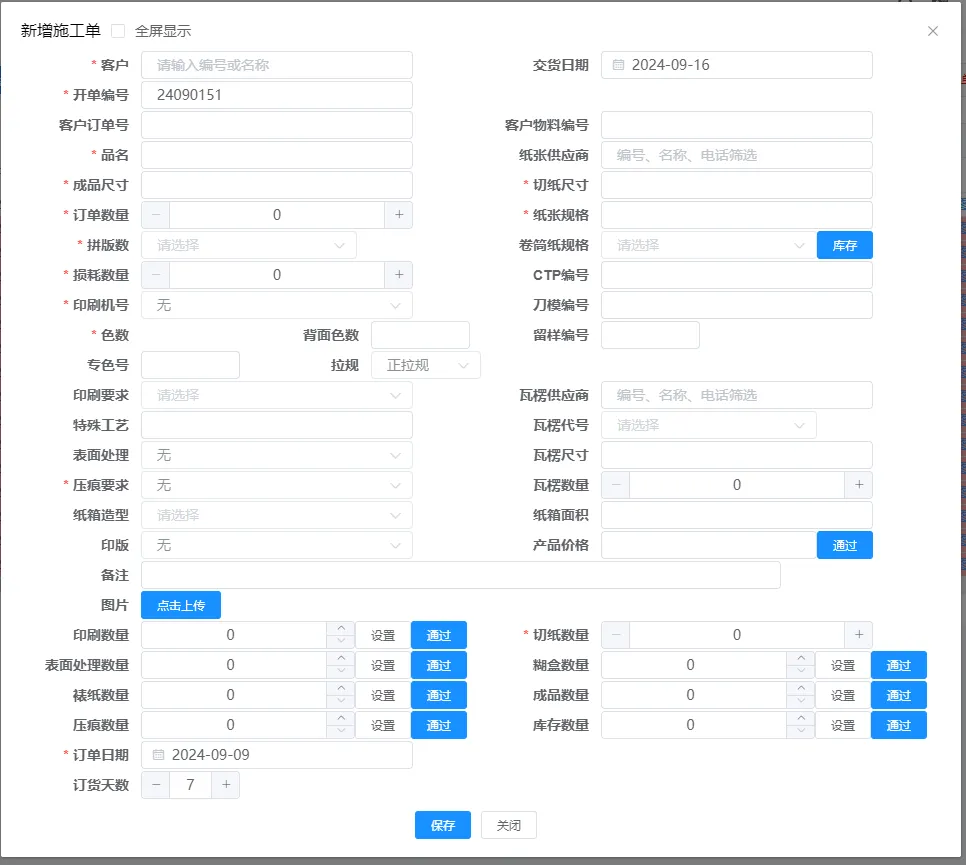This screenshot has height=865, width=966.
Task: Increase 瓦楞数量 with the plus icon
Action: pyautogui.click(x=859, y=485)
